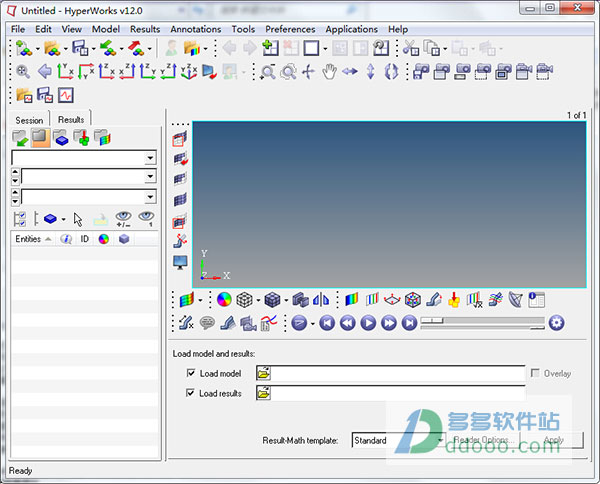Click the monitor display icon in side toolbar
The height and width of the screenshot is (484, 600).
[x=180, y=262]
